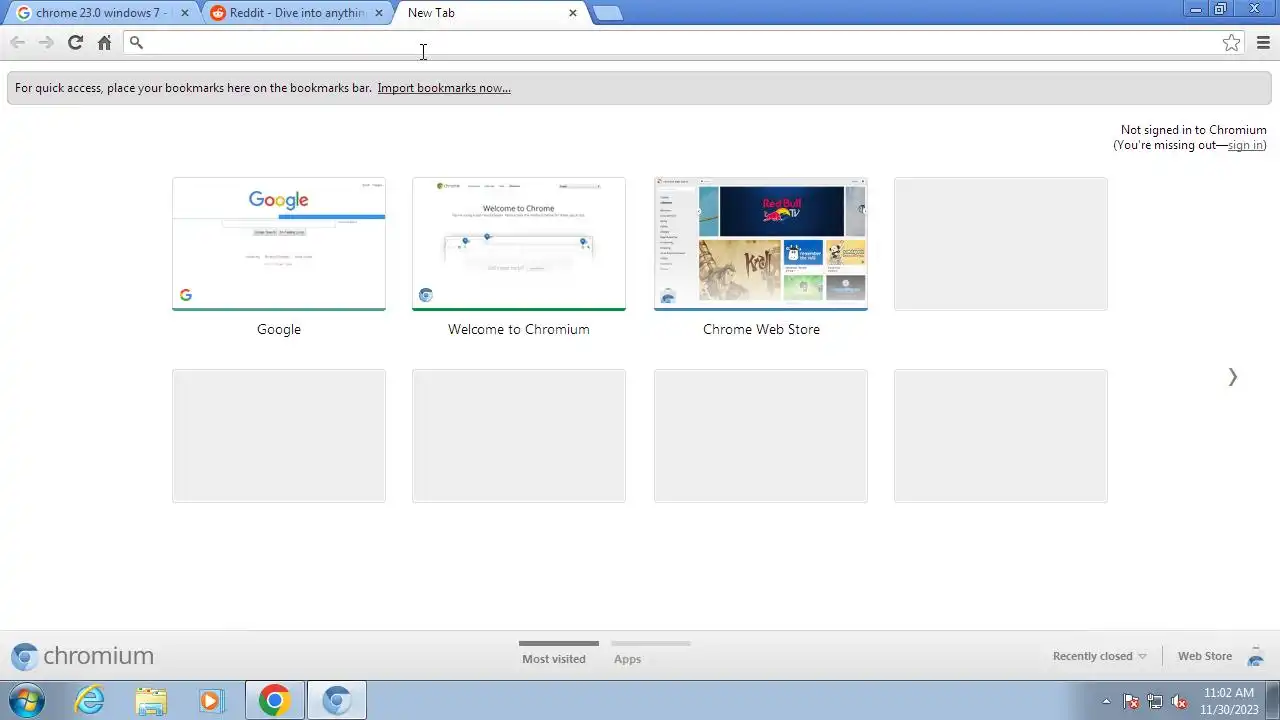1280x720 pixels.
Task: Open the Welcome to Chromium thumbnail
Action: coord(519,244)
